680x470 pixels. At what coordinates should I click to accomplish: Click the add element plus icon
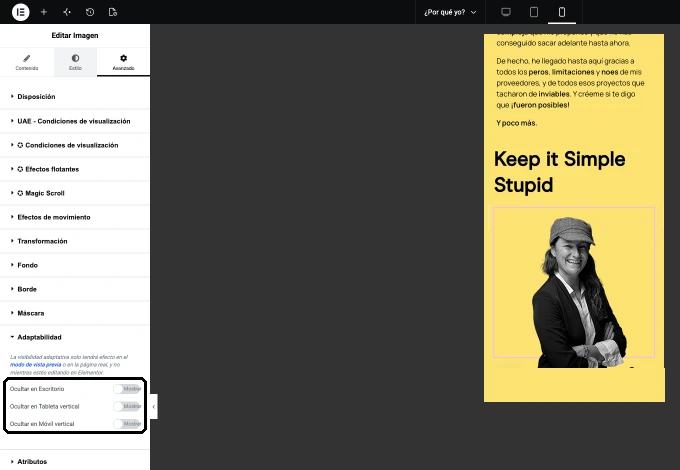(x=44, y=12)
